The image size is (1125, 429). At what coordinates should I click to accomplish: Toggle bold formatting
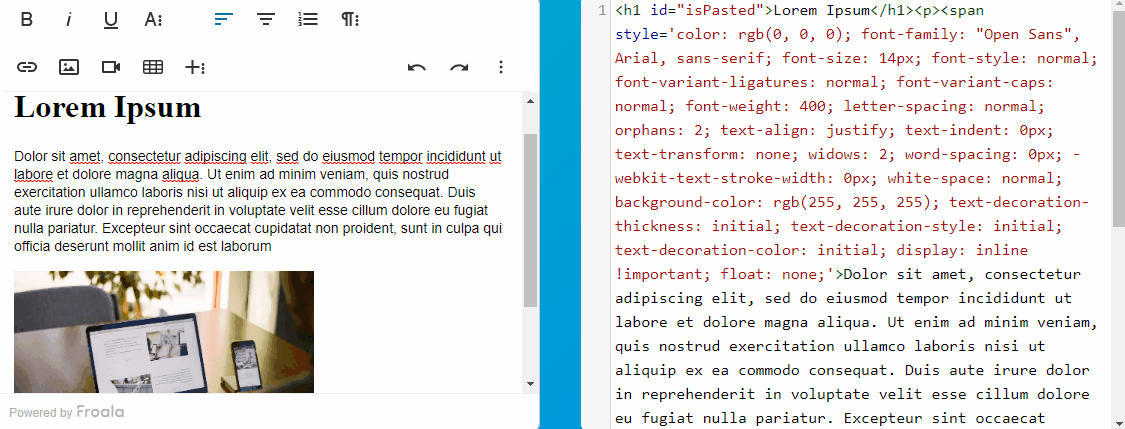(27, 20)
